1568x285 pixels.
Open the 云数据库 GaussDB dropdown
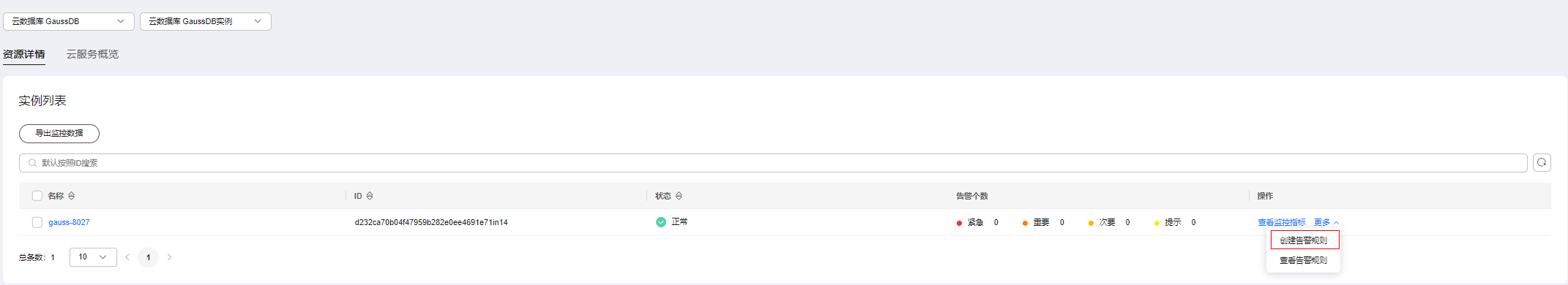tap(69, 21)
